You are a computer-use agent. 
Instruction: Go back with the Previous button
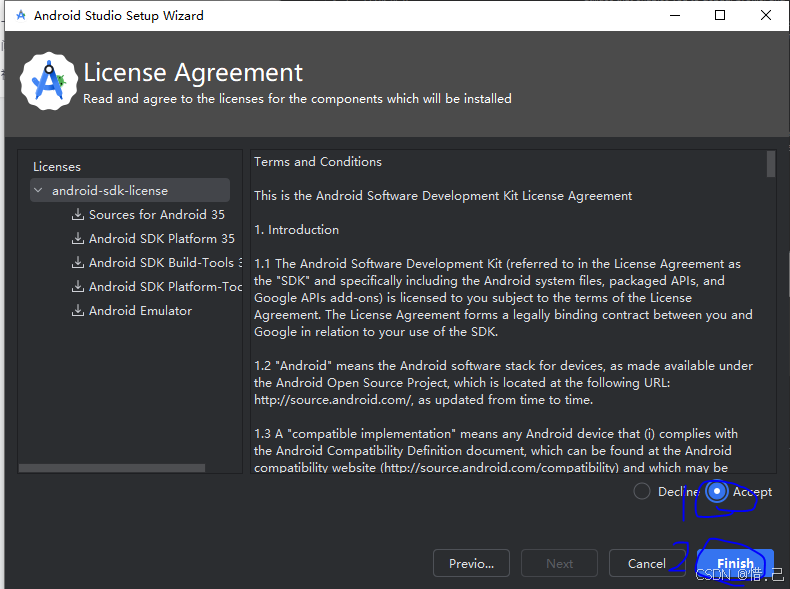pos(471,563)
